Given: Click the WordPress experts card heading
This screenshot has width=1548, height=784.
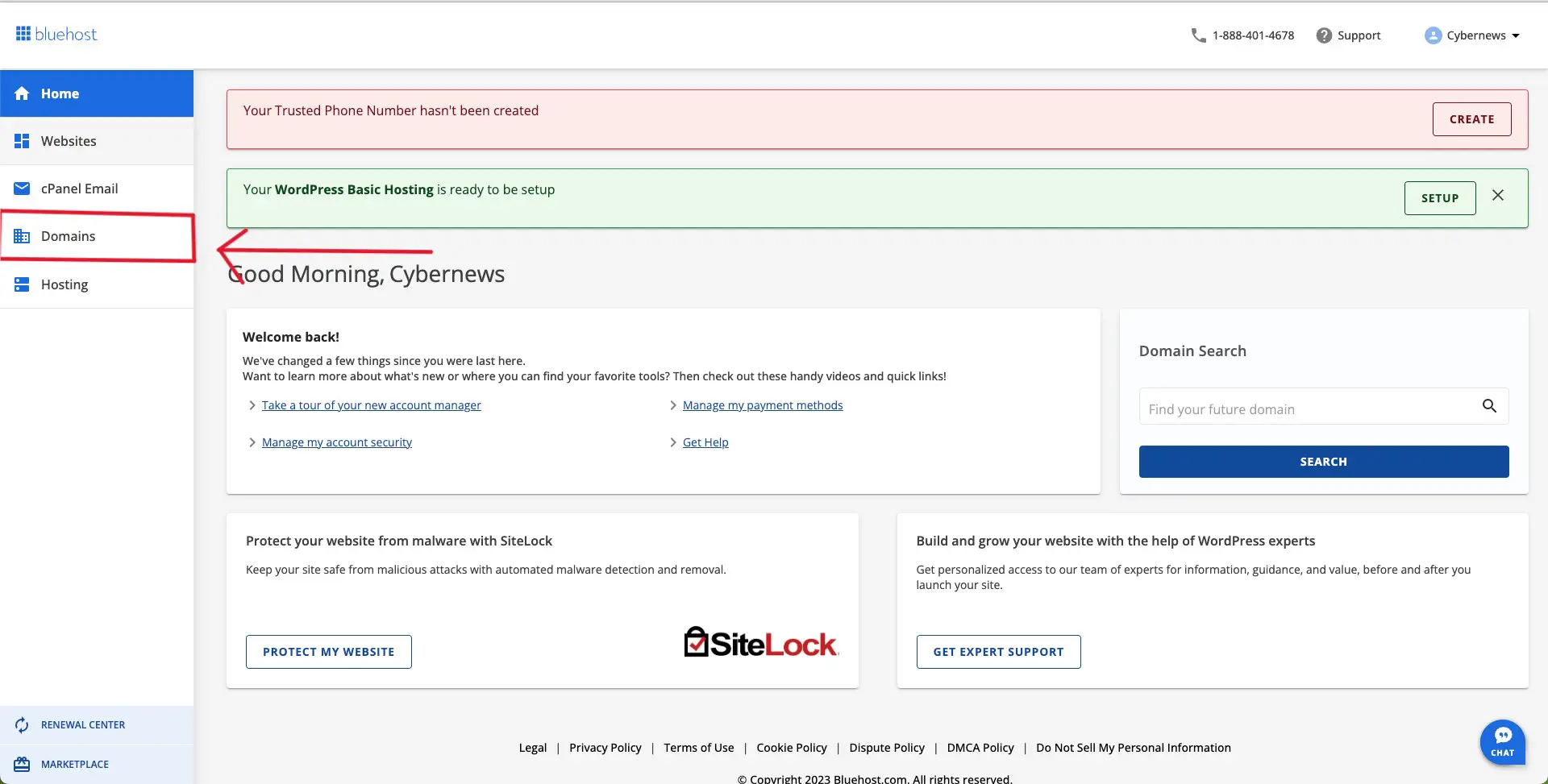Looking at the screenshot, I should pyautogui.click(x=1115, y=541).
